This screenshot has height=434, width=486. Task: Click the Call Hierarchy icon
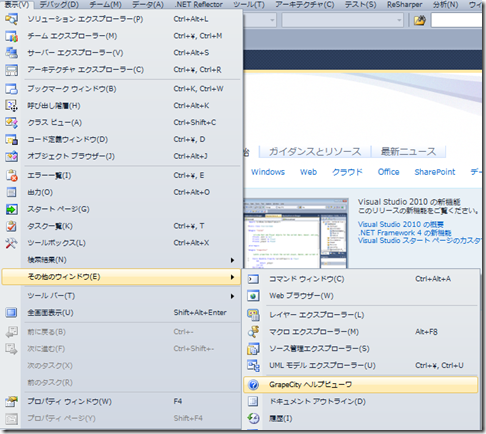11,106
